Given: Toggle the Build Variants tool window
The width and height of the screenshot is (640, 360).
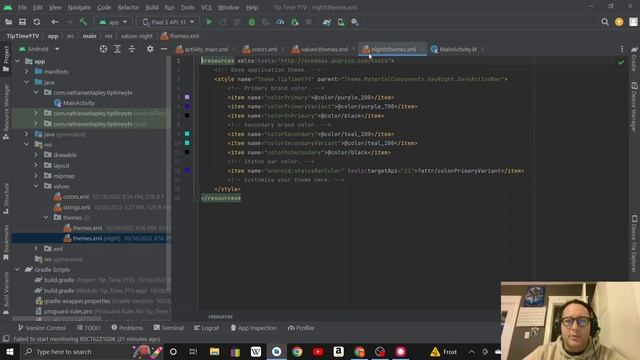Looking at the screenshot, I should [x=6, y=293].
